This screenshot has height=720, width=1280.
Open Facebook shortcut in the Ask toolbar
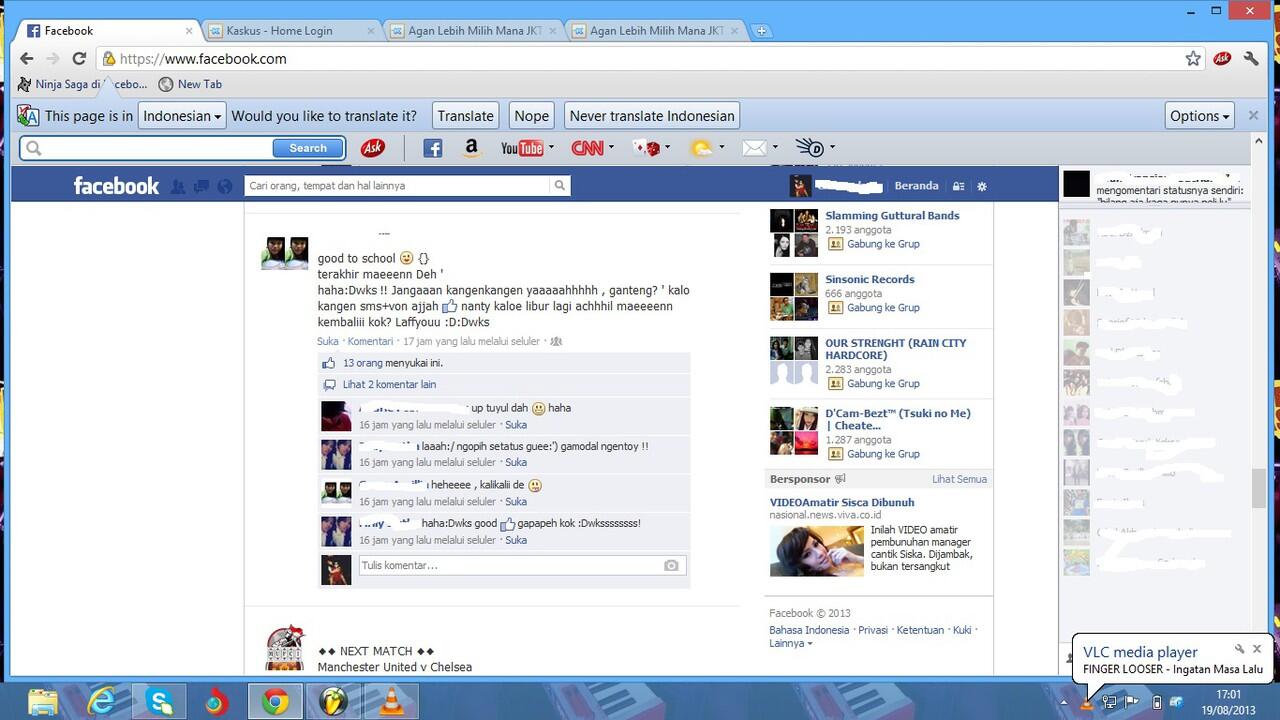pos(433,148)
